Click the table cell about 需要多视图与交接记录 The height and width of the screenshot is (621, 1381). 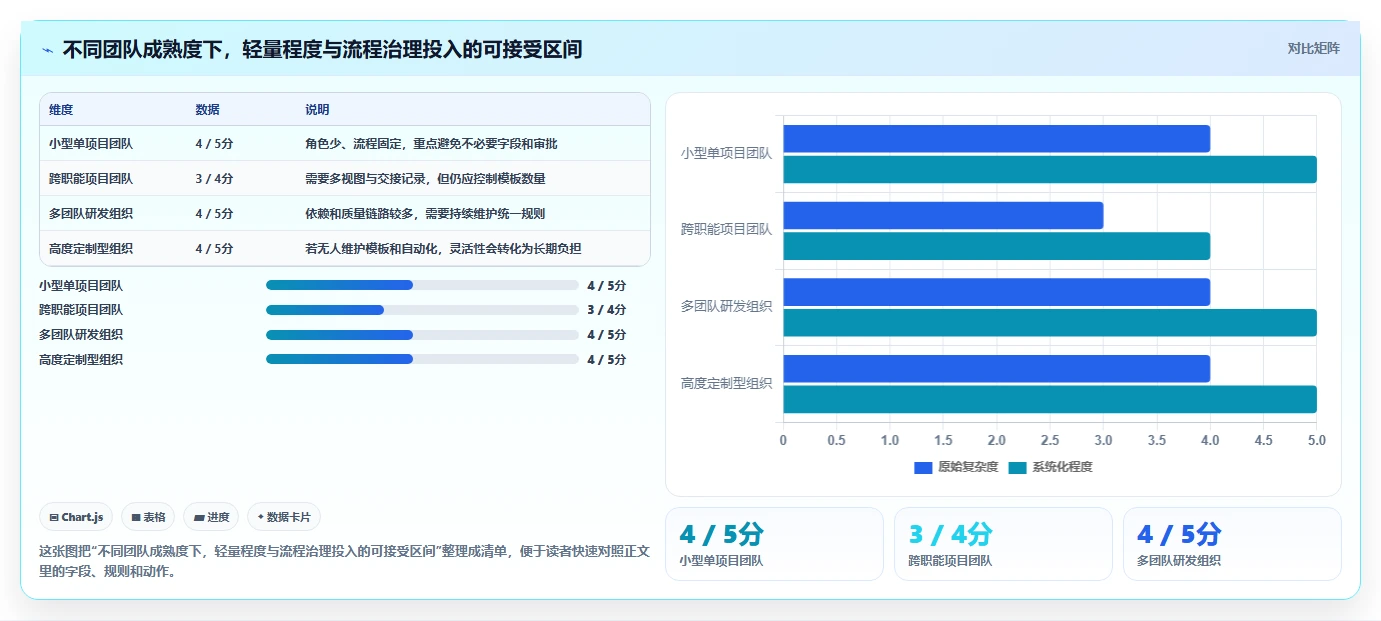(425, 179)
